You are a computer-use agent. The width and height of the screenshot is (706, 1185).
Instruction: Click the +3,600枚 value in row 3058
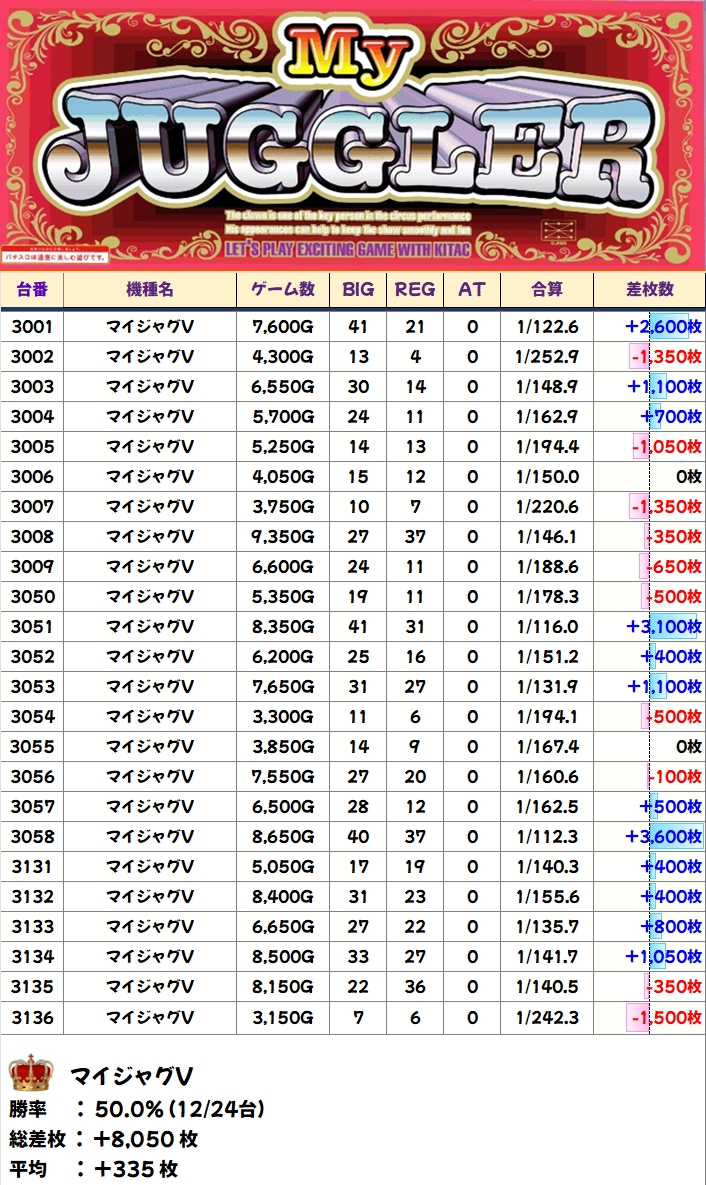pos(664,837)
